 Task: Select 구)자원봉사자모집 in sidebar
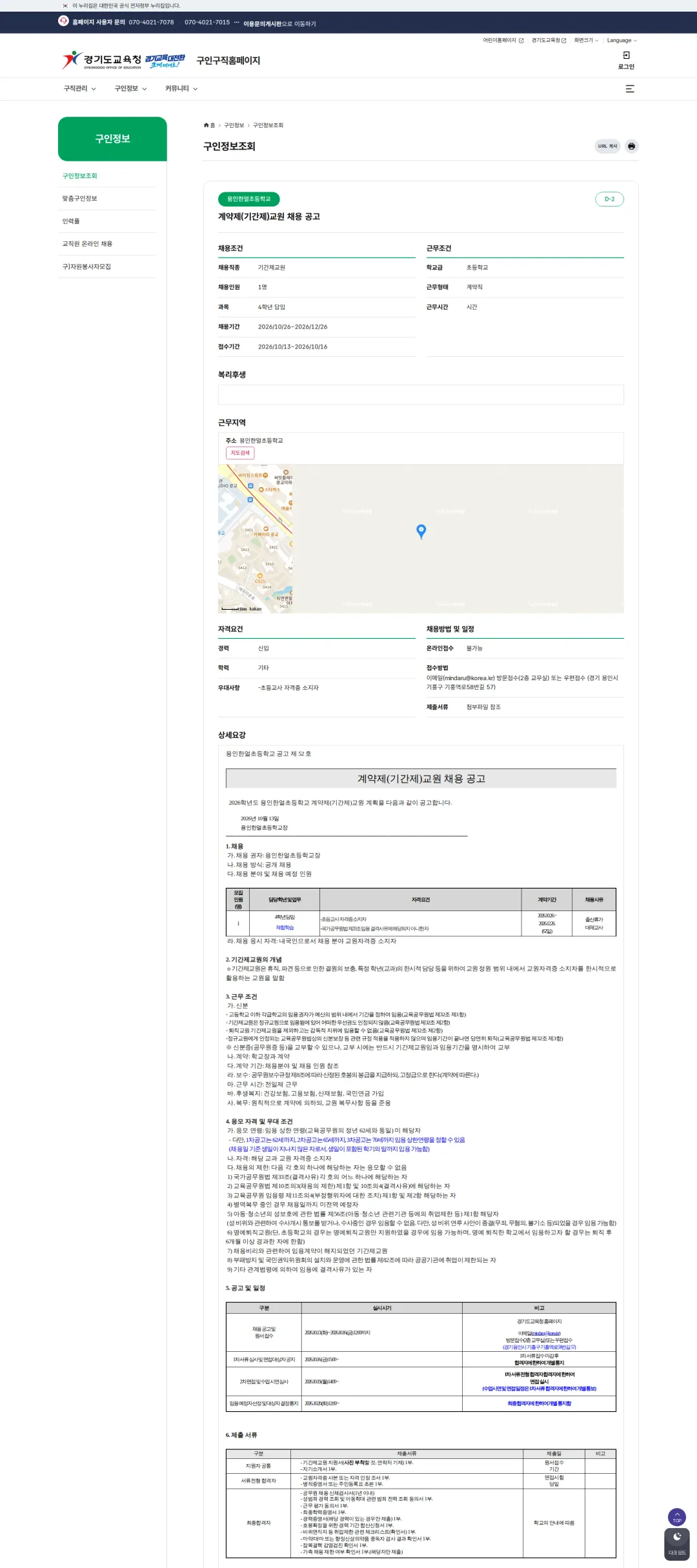(x=86, y=266)
